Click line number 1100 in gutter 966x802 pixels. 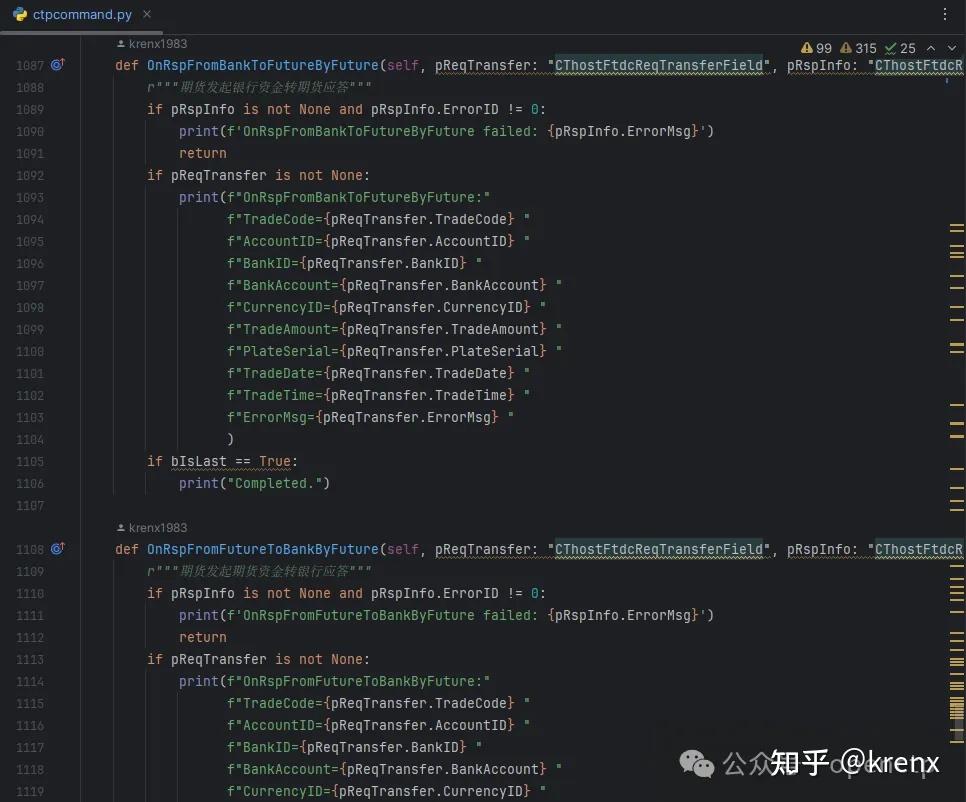(30, 352)
